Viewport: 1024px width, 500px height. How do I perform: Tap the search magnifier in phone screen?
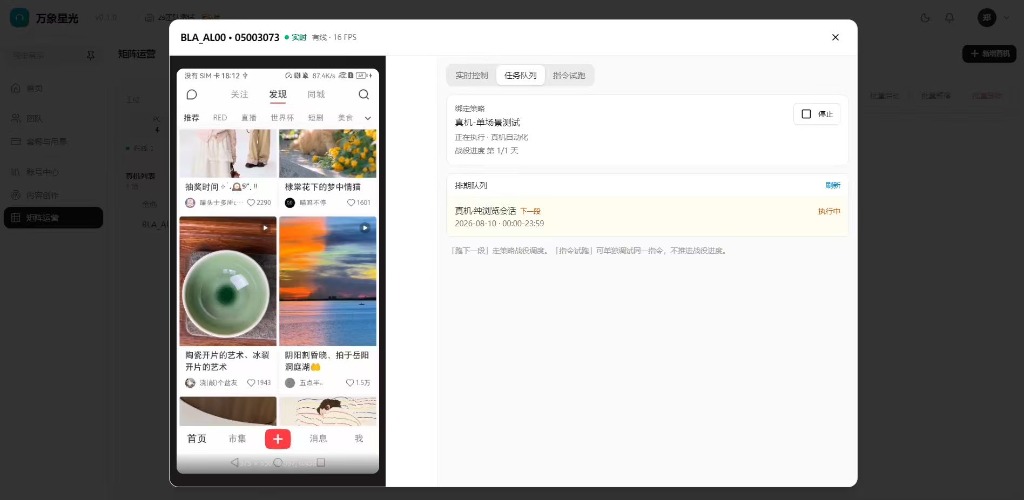click(x=364, y=95)
